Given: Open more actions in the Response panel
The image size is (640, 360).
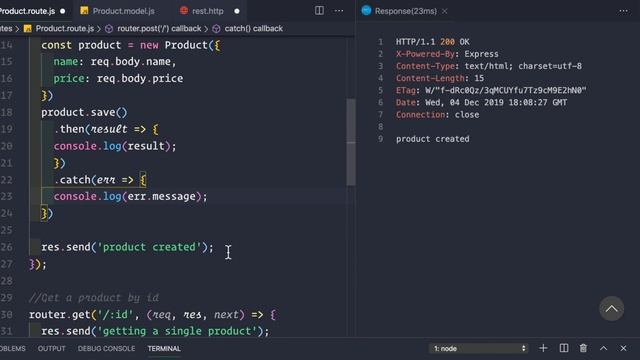Looking at the screenshot, I should pos(623,11).
